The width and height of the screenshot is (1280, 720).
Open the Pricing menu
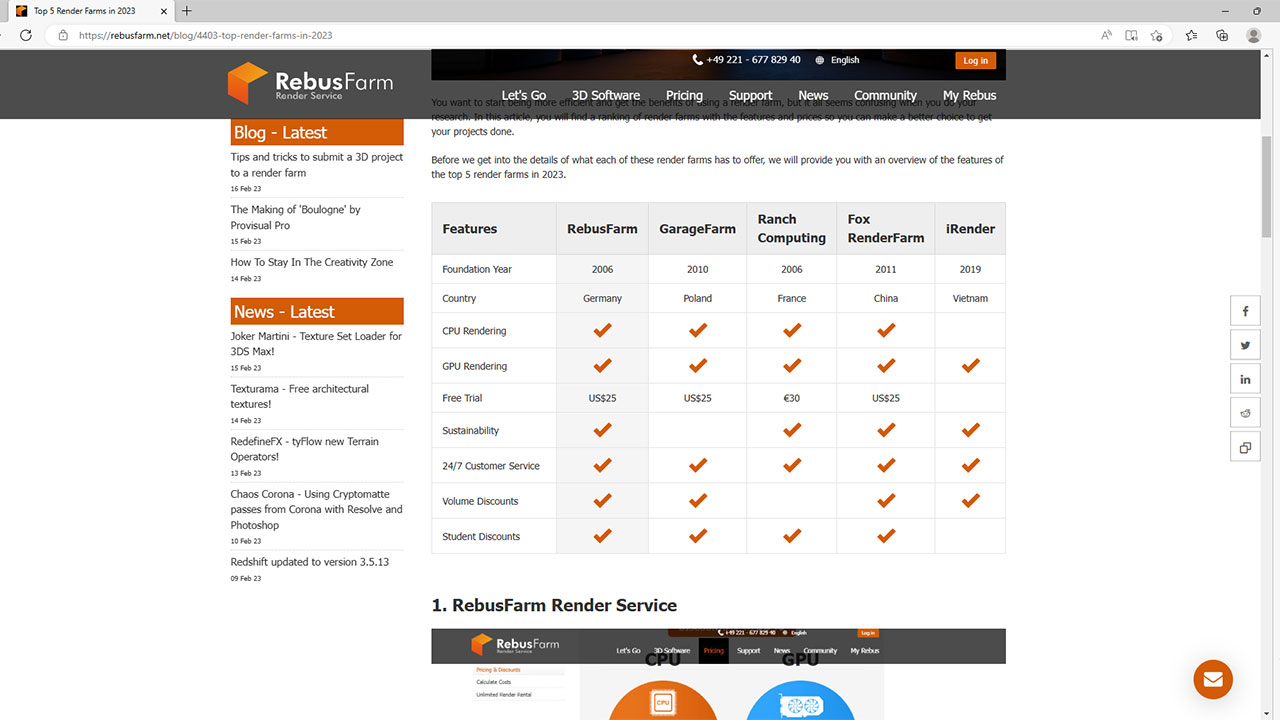(x=684, y=95)
